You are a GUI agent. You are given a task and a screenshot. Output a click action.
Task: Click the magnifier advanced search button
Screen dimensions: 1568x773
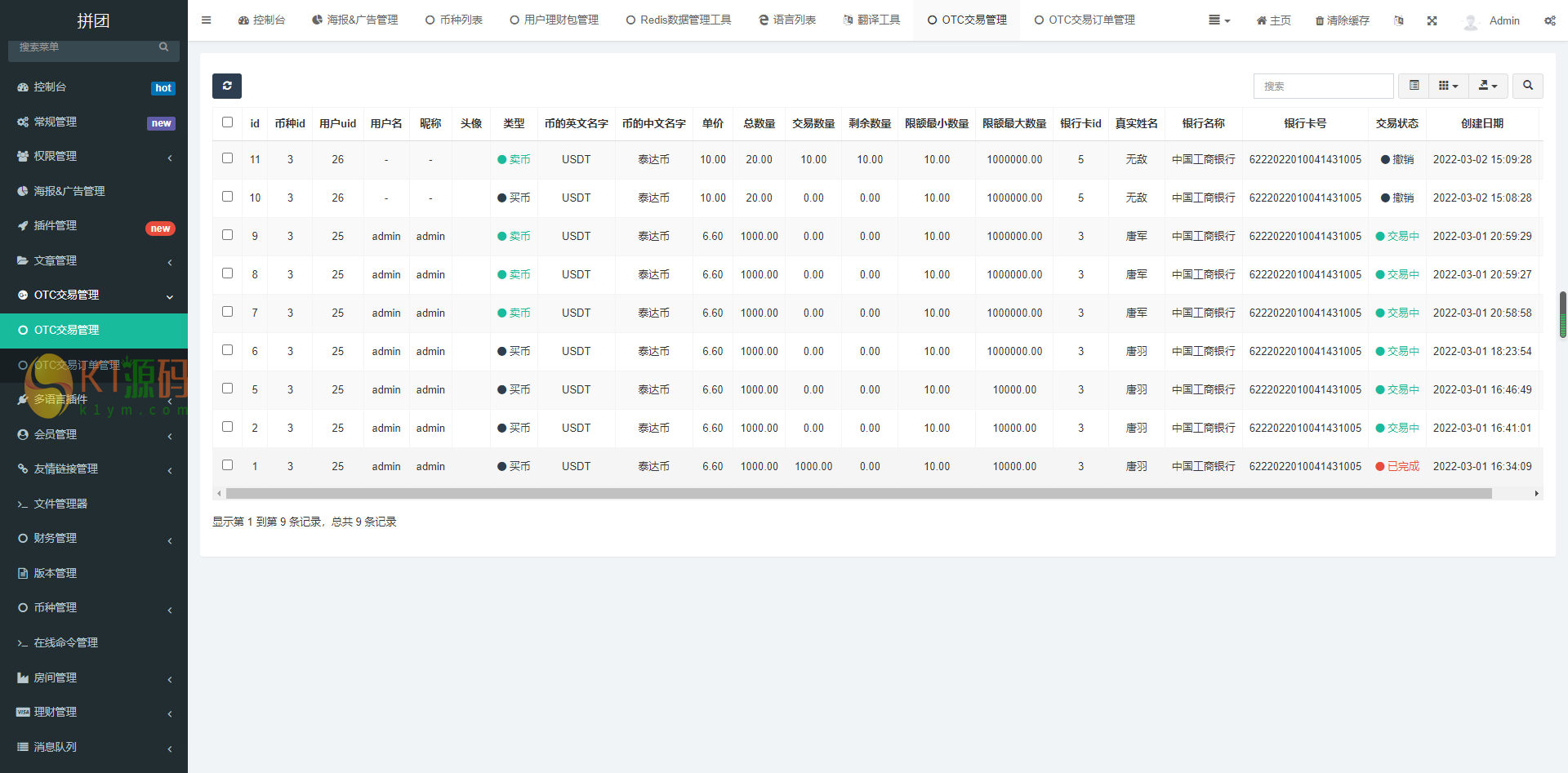[1527, 86]
